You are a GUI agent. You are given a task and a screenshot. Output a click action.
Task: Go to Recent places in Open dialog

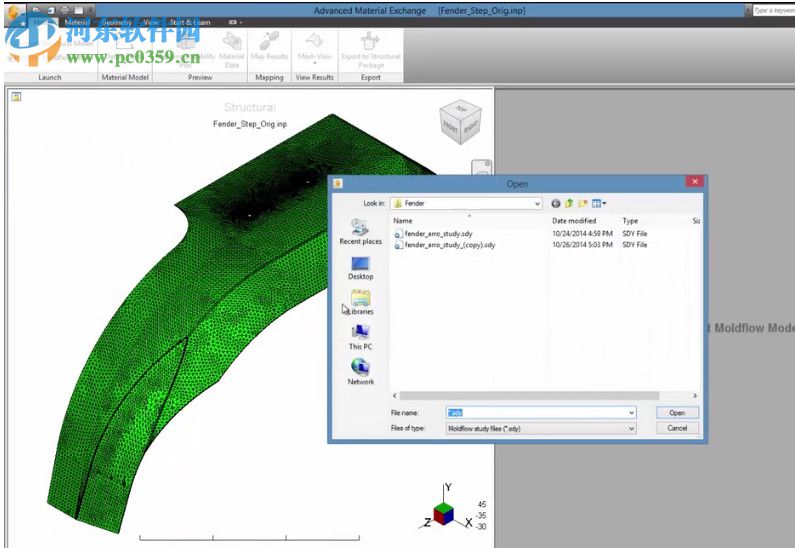pos(360,232)
